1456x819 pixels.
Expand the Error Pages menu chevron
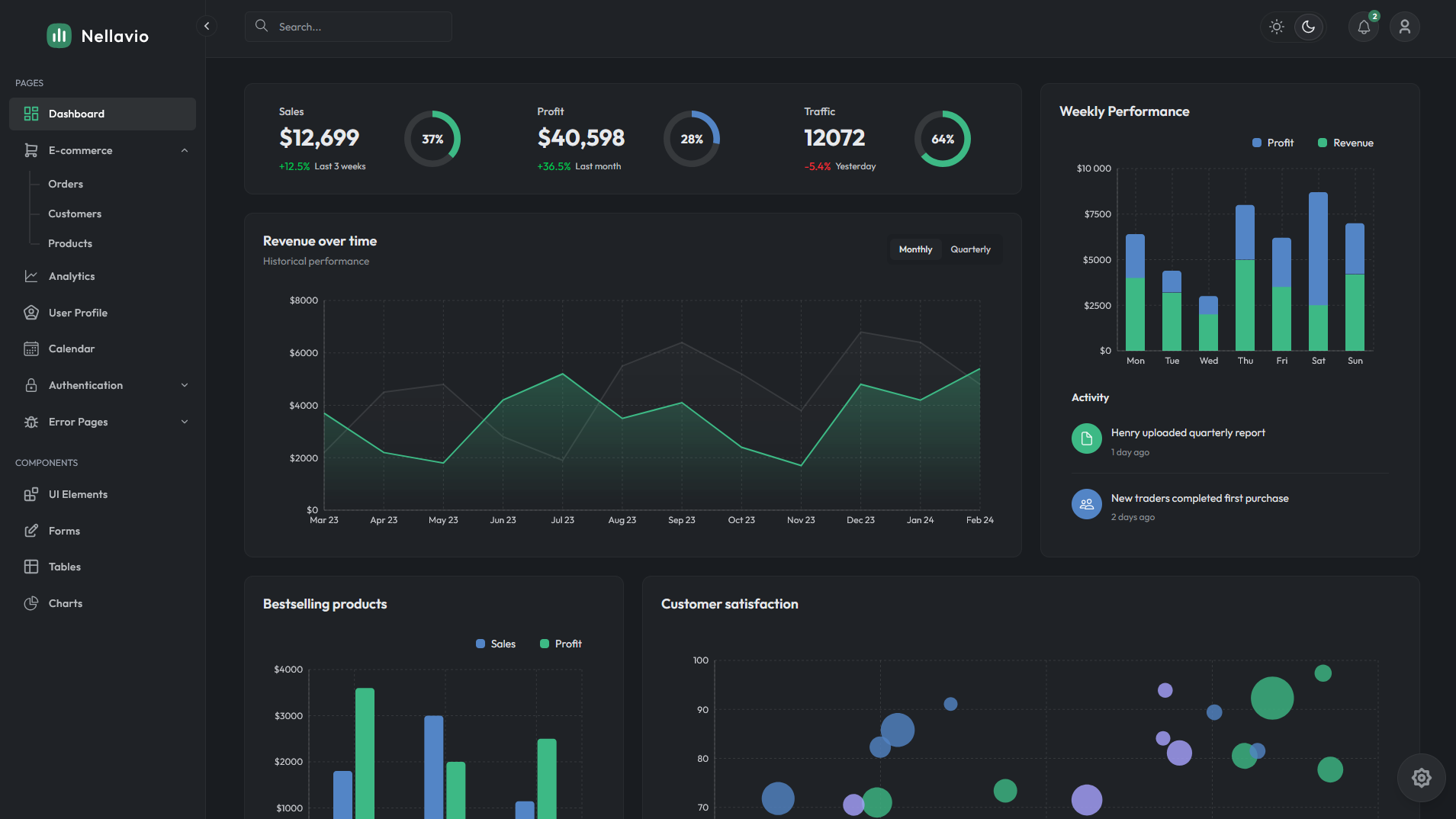point(185,422)
